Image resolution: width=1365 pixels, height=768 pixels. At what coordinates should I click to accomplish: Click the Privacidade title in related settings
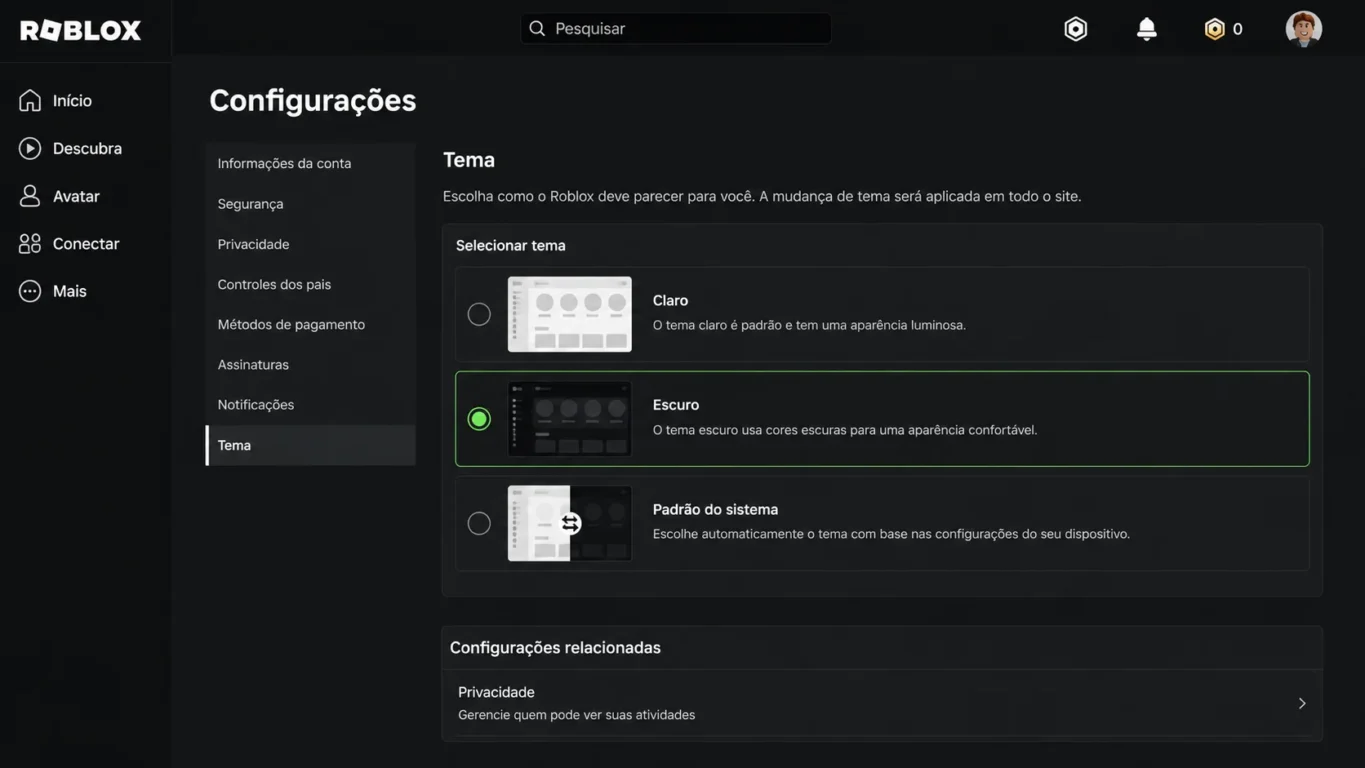pos(496,692)
